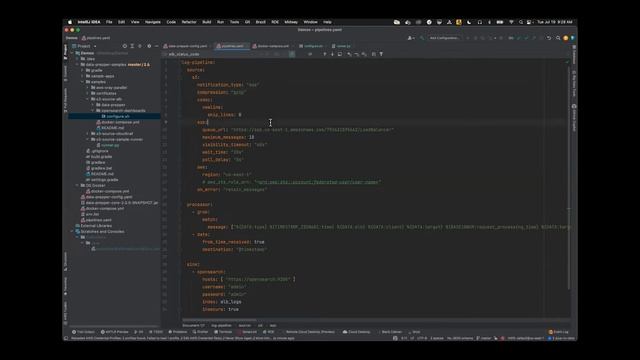Image resolution: width=640 pixels, height=360 pixels.
Task: Click source breadcrumb below editor
Action: coord(244,325)
